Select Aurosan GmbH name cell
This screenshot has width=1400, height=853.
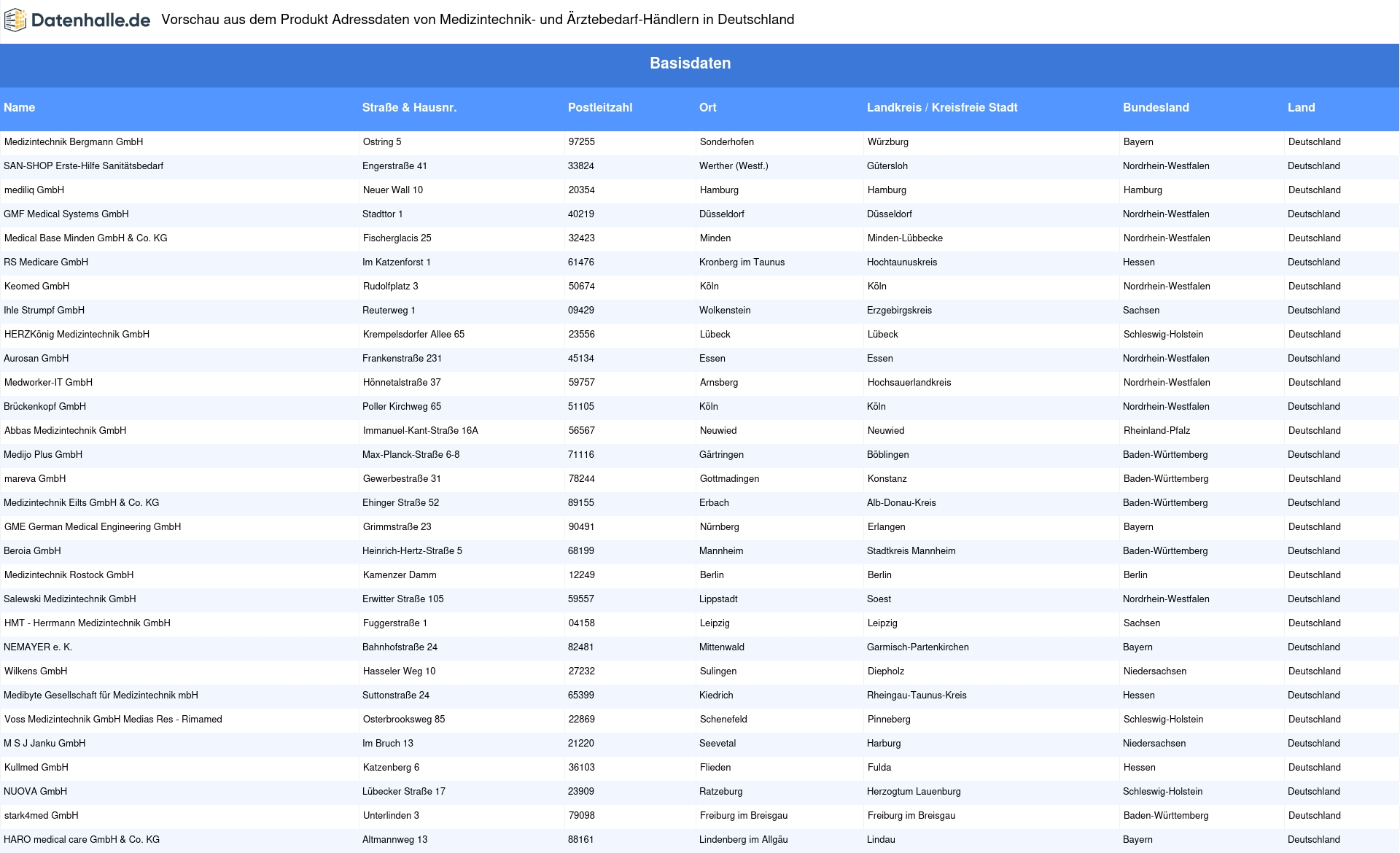[36, 359]
